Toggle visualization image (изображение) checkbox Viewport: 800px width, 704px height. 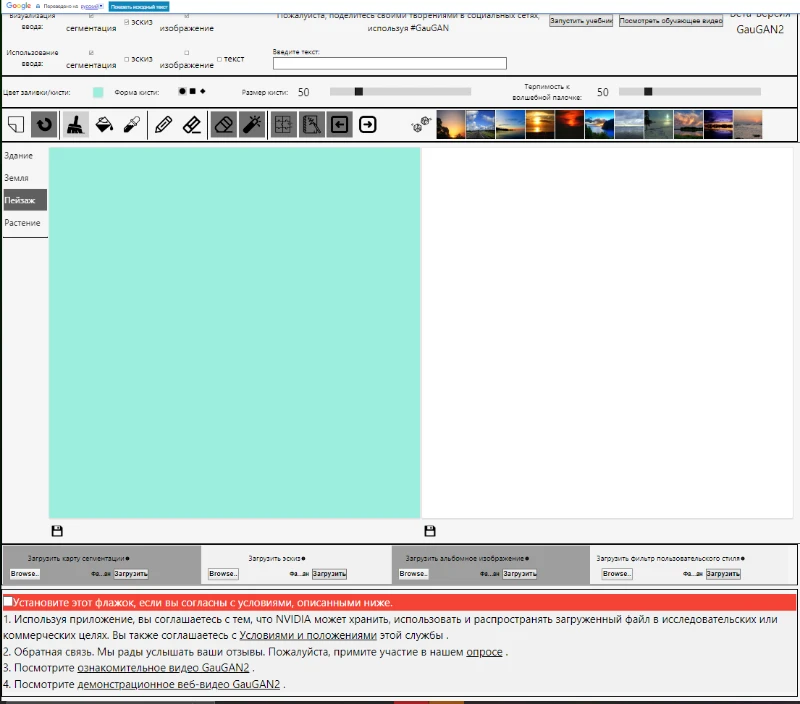187,16
